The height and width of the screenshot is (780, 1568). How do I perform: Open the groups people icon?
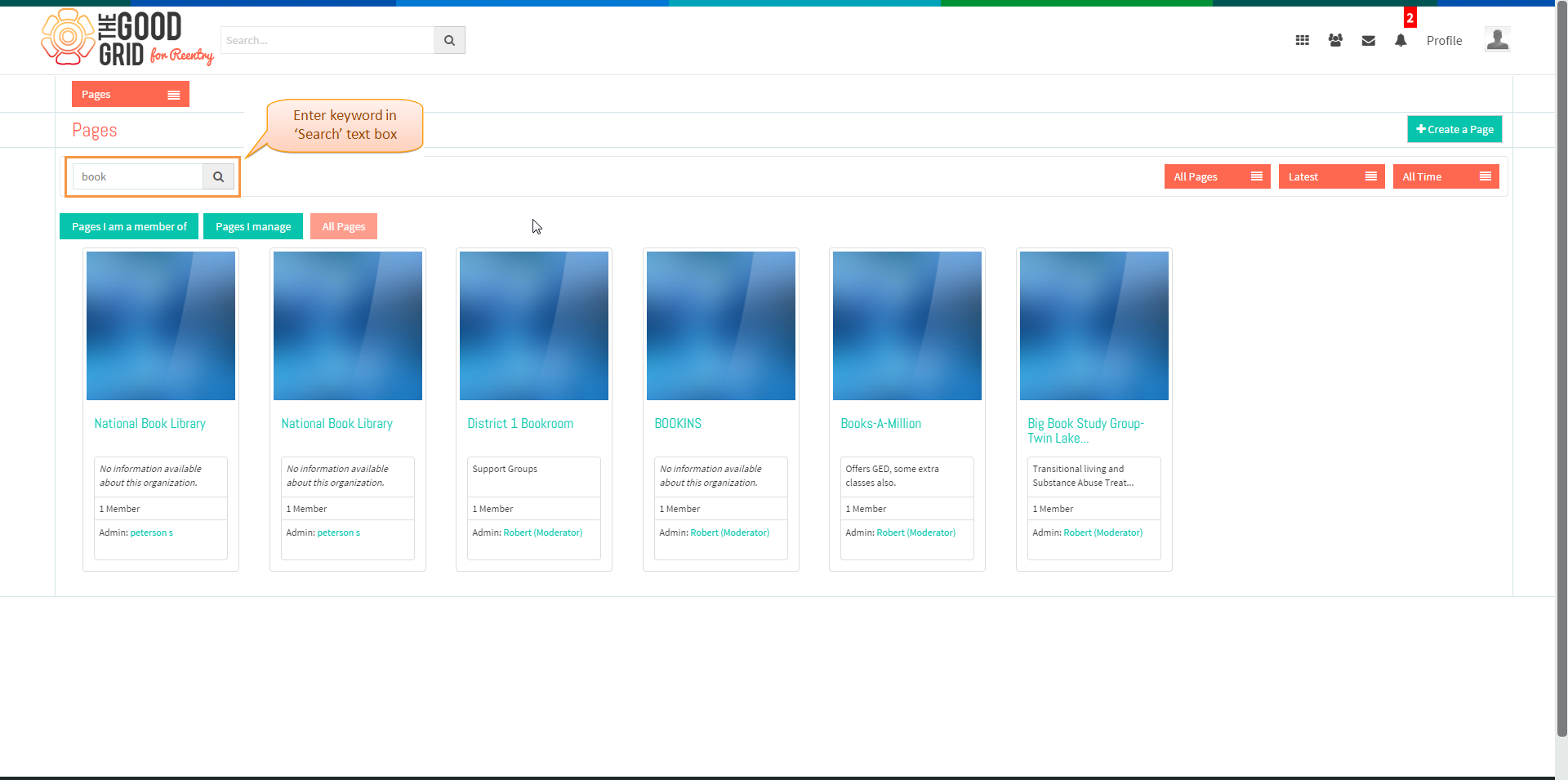point(1335,40)
